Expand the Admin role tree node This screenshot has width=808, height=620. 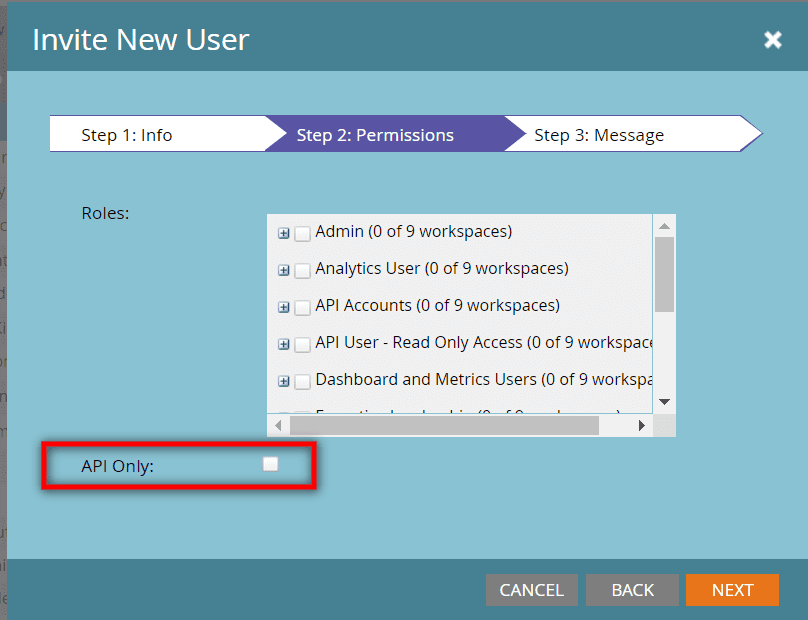pos(284,233)
